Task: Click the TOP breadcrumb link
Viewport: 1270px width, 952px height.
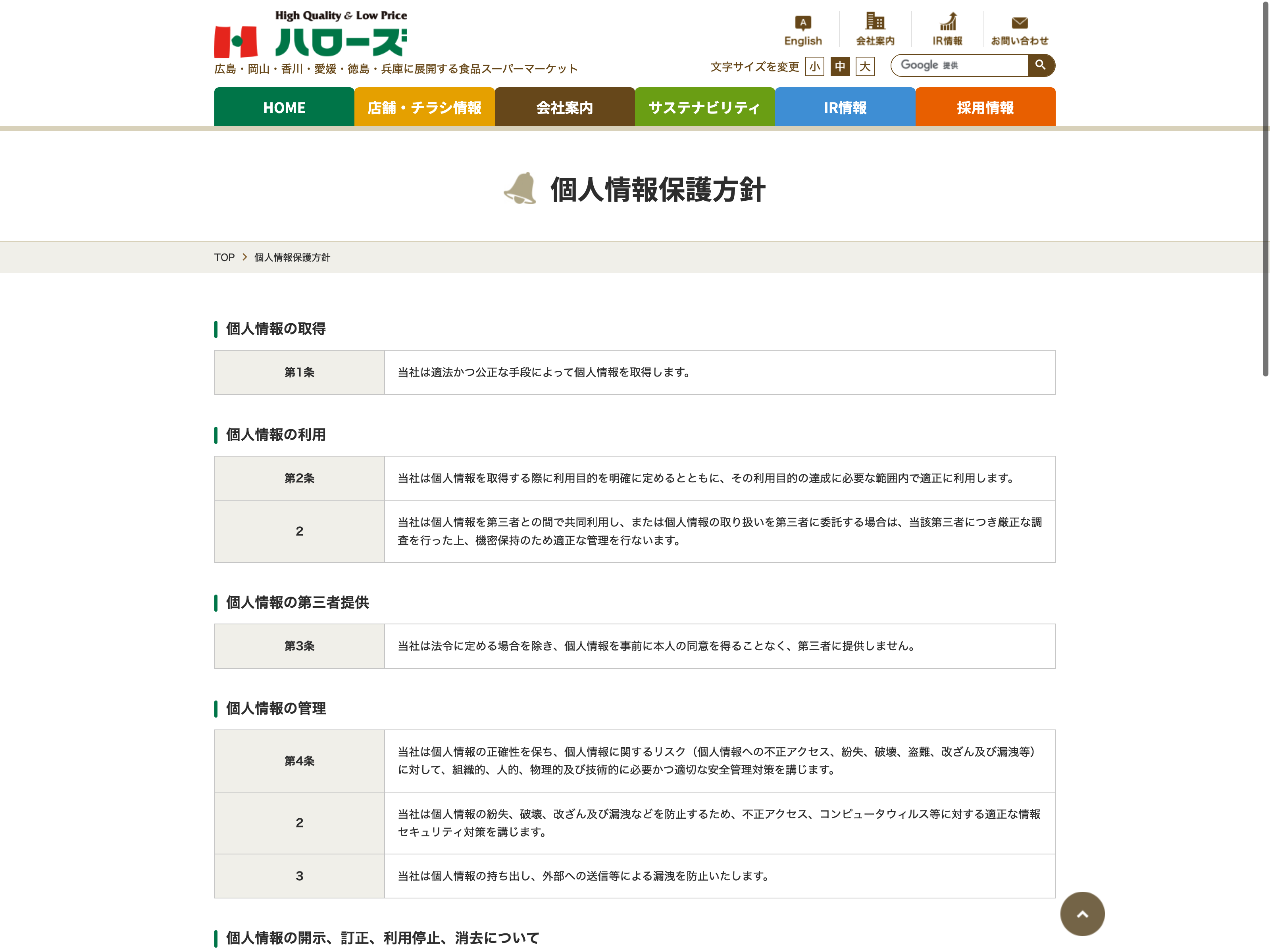Action: click(x=224, y=258)
